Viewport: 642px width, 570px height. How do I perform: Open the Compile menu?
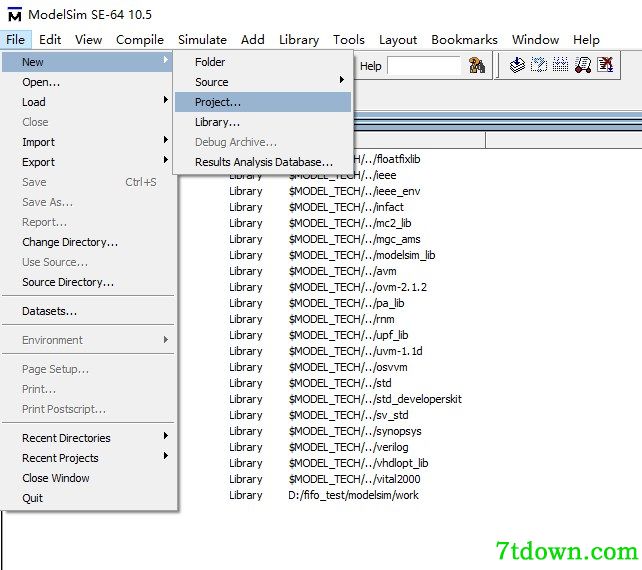140,40
